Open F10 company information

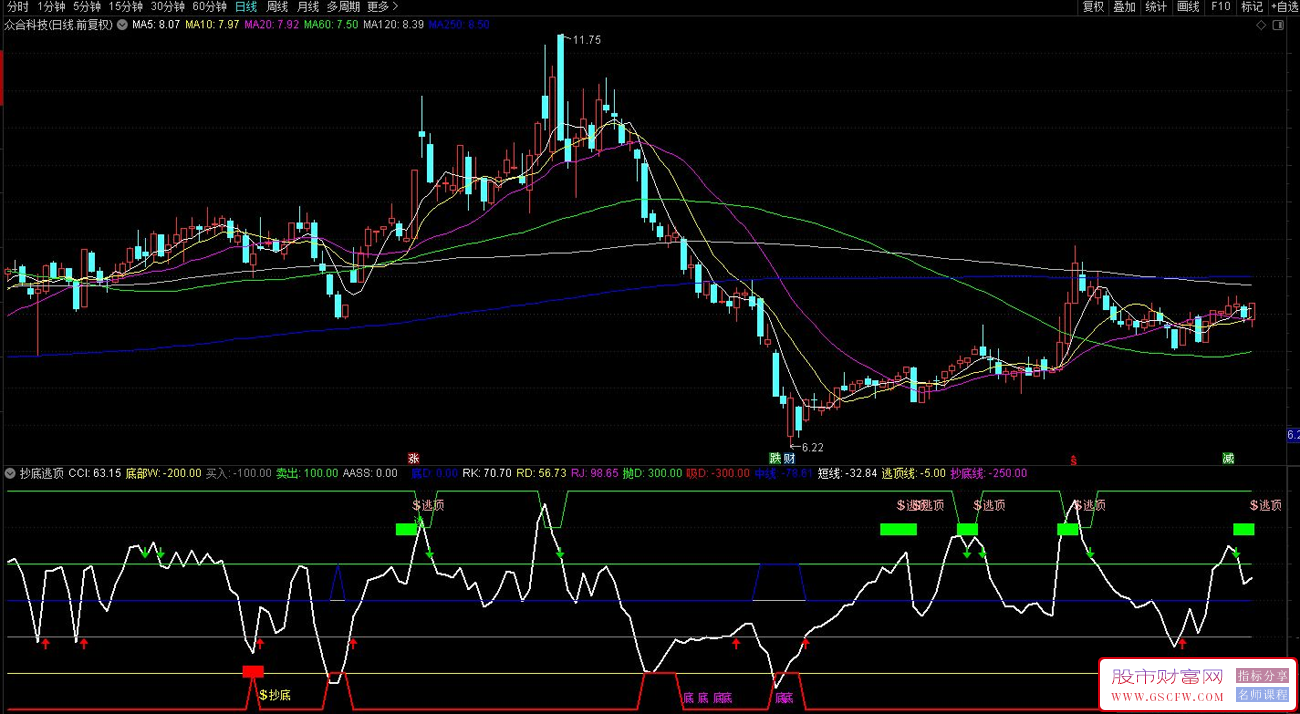click(x=1220, y=7)
